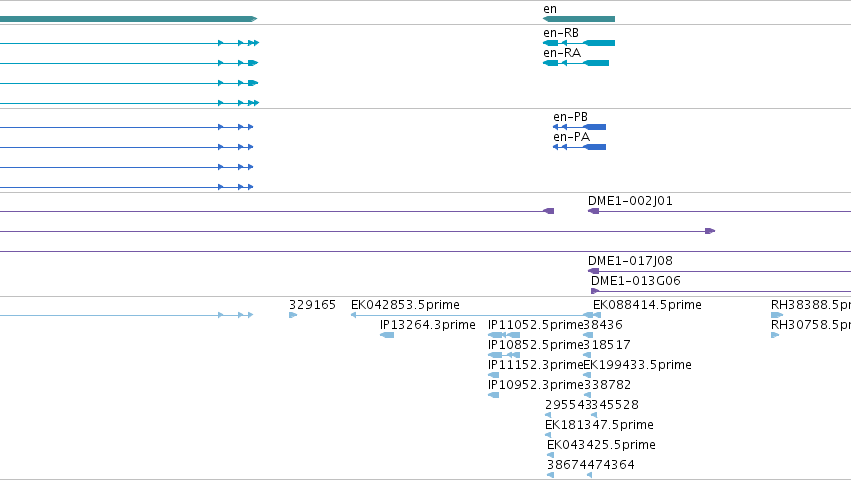Click the RH30758.5prime label
The height and width of the screenshot is (480, 851).
tap(811, 325)
